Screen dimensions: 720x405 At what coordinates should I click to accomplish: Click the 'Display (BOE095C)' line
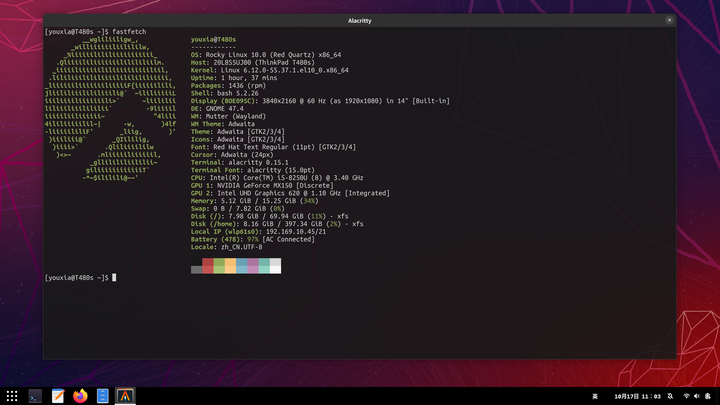tap(320, 101)
